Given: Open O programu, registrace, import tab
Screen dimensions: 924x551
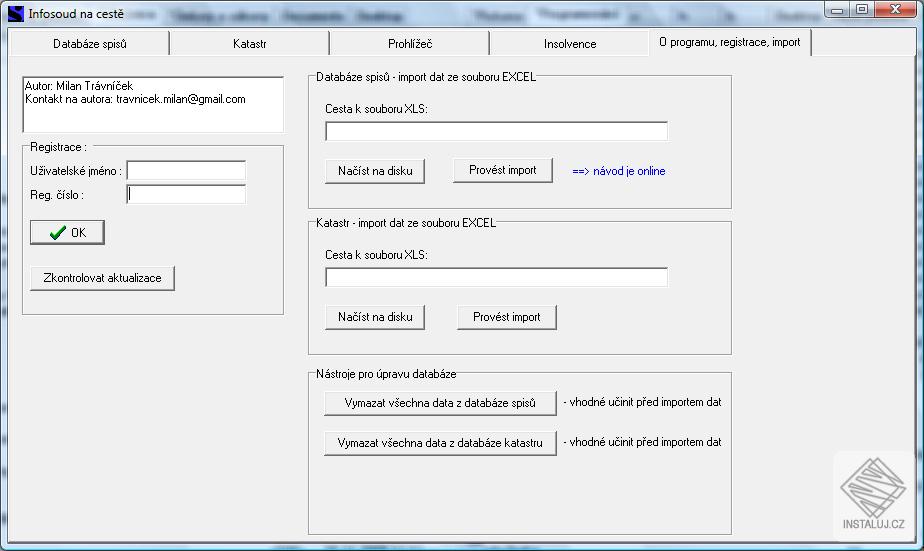Looking at the screenshot, I should click(730, 42).
